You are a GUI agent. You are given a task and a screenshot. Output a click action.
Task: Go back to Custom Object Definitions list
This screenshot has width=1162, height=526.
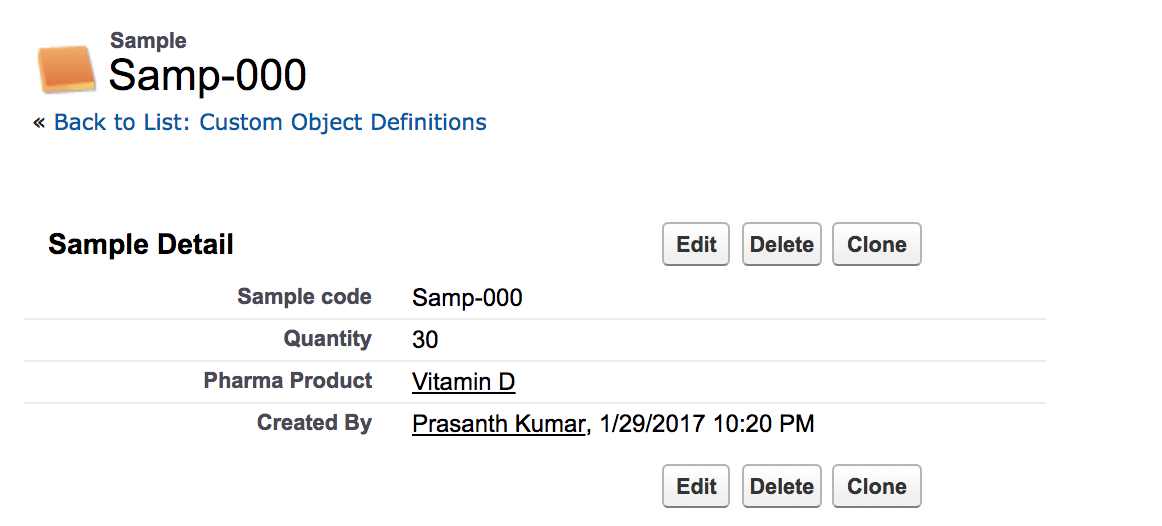[270, 122]
